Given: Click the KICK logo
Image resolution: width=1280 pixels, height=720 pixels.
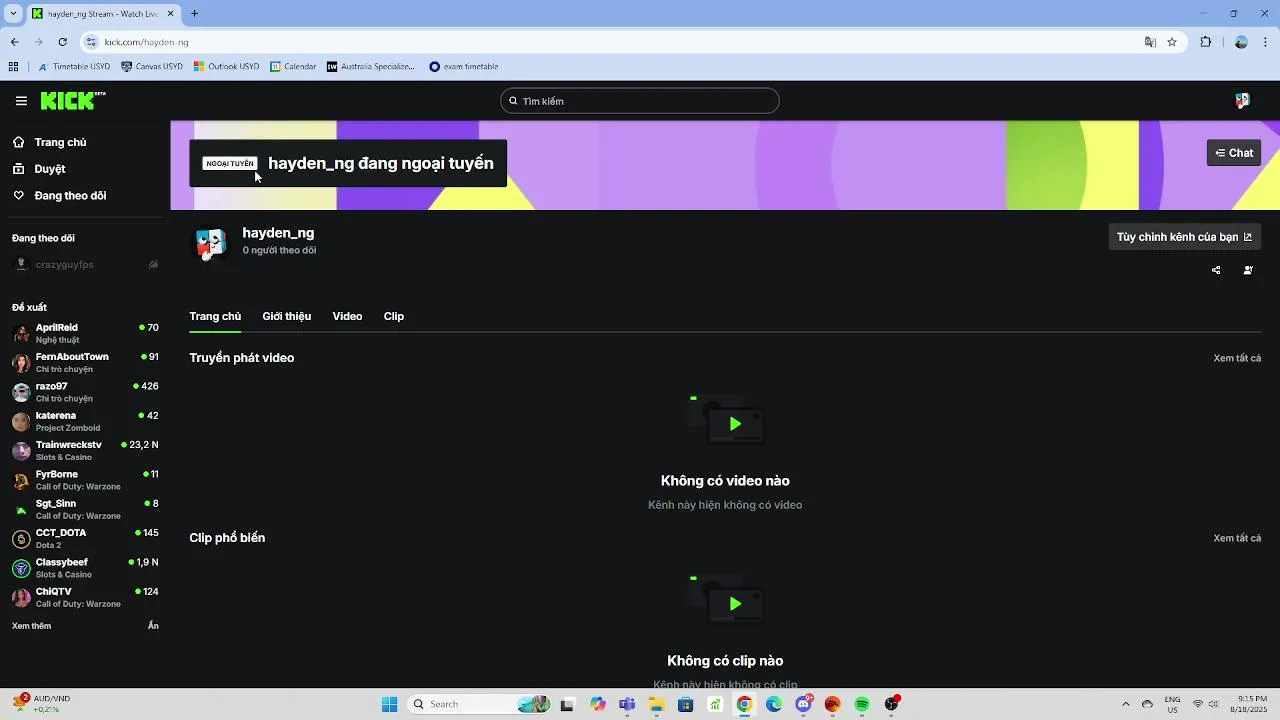Looking at the screenshot, I should click(73, 100).
